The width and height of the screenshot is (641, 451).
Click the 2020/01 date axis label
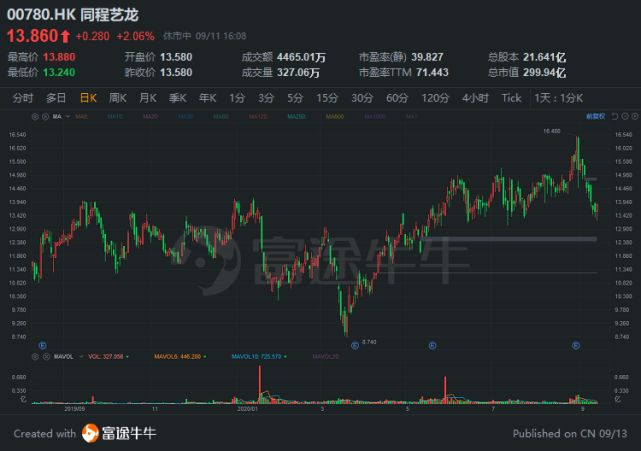click(x=247, y=408)
